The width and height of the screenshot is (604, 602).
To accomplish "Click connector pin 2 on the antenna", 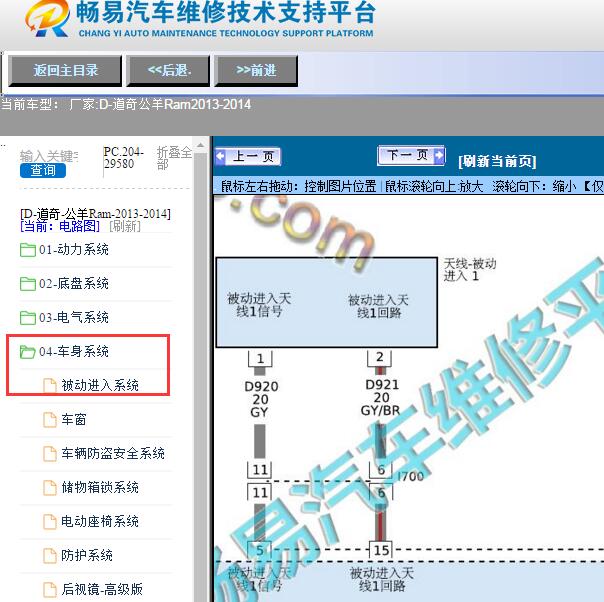I will (380, 357).
